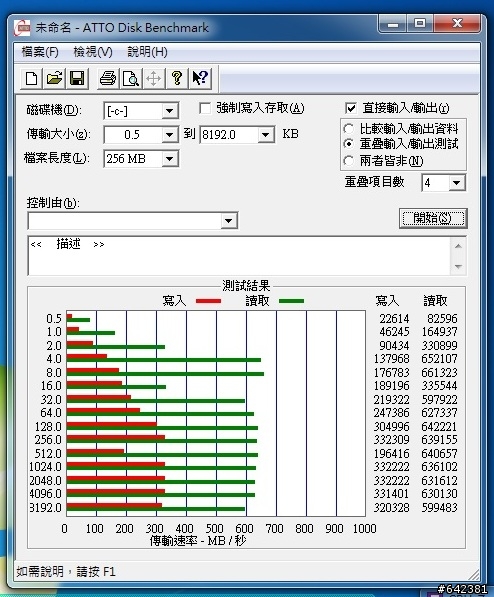Open the 檢視(V) menu

coord(93,52)
